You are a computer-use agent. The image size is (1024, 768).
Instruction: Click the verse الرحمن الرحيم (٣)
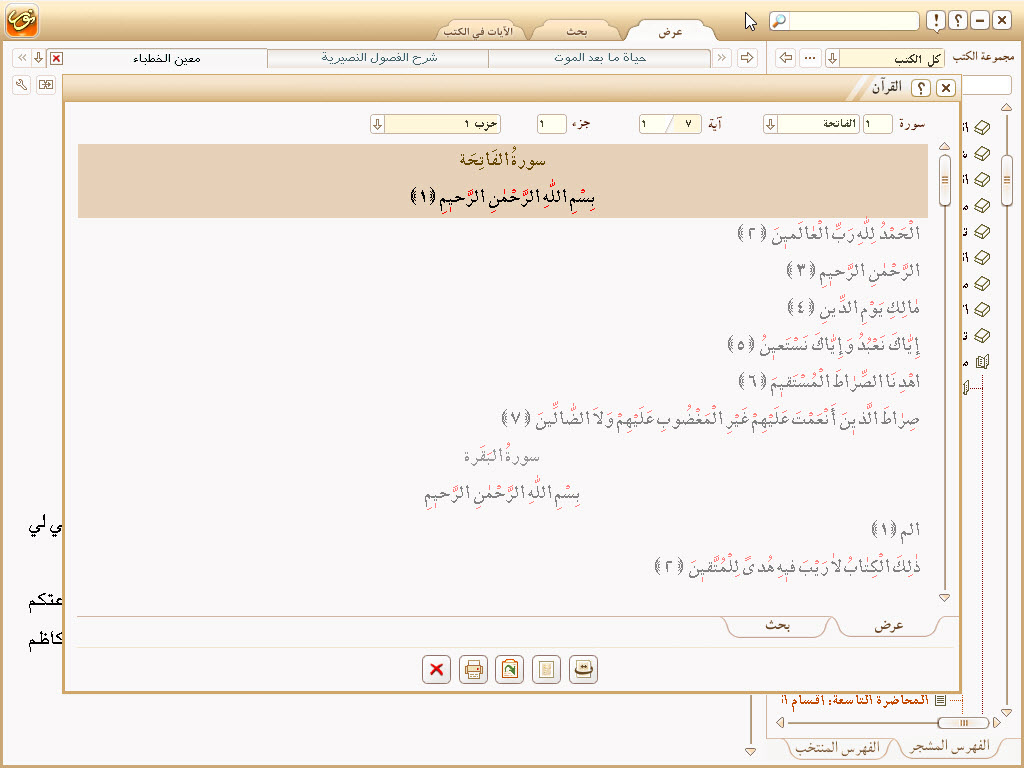tap(853, 270)
